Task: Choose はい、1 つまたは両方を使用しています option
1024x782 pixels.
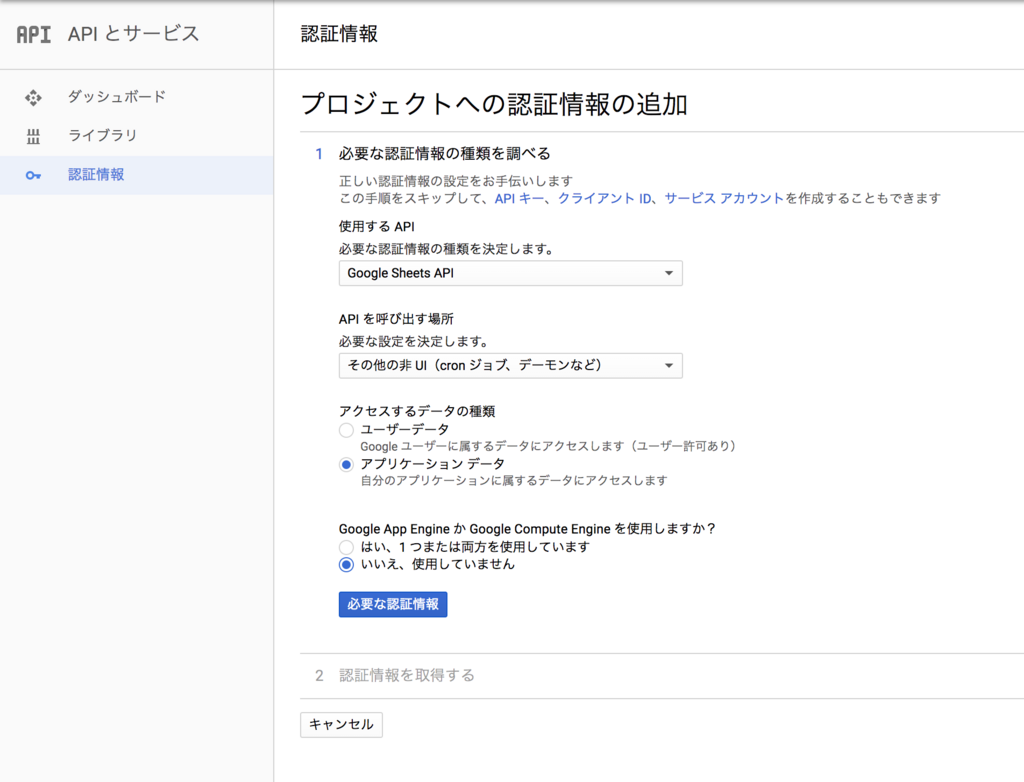Action: pos(346,547)
